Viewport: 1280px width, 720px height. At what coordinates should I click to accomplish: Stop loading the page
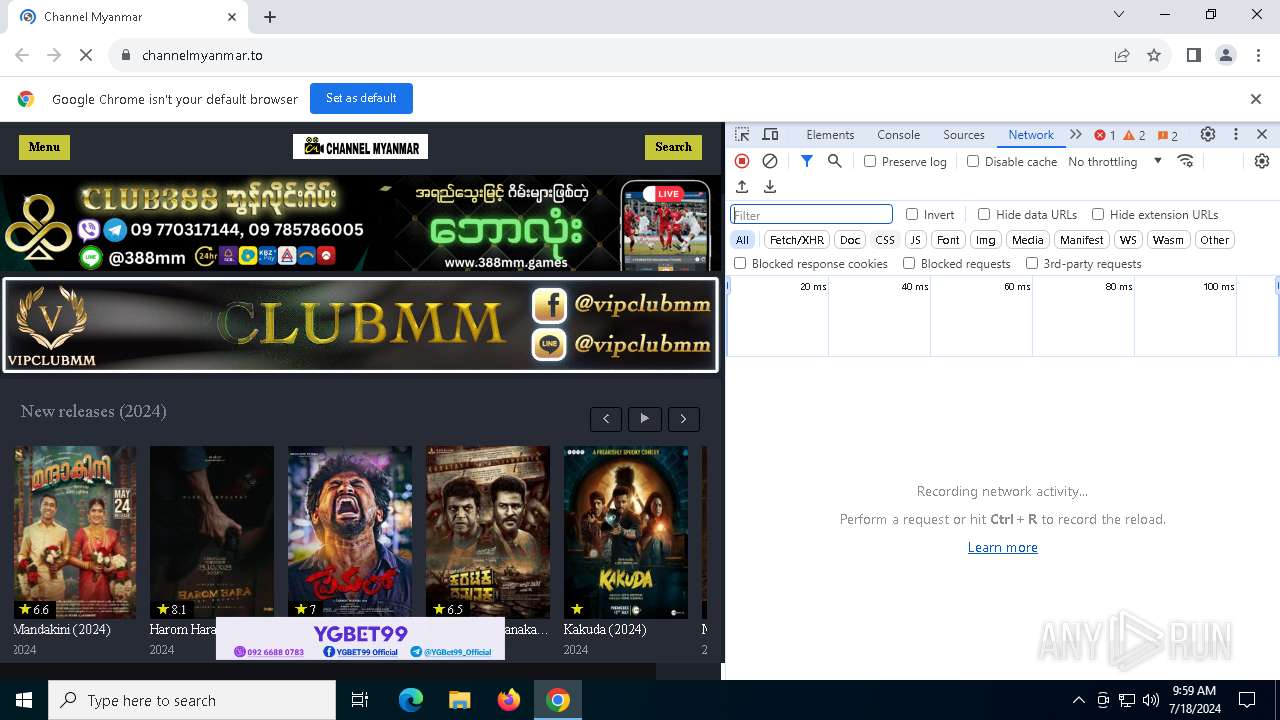(x=86, y=55)
